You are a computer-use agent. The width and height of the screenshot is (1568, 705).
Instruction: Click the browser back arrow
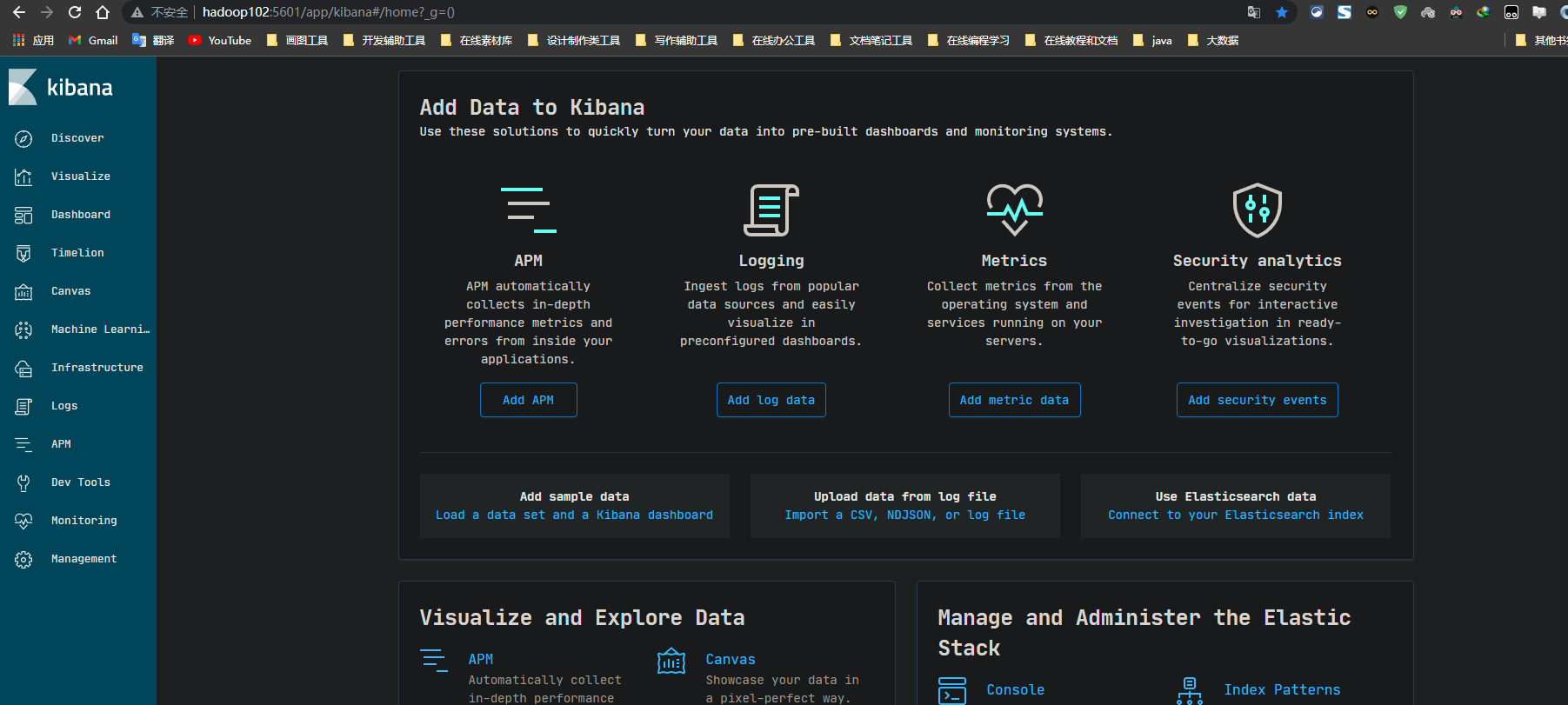click(19, 12)
